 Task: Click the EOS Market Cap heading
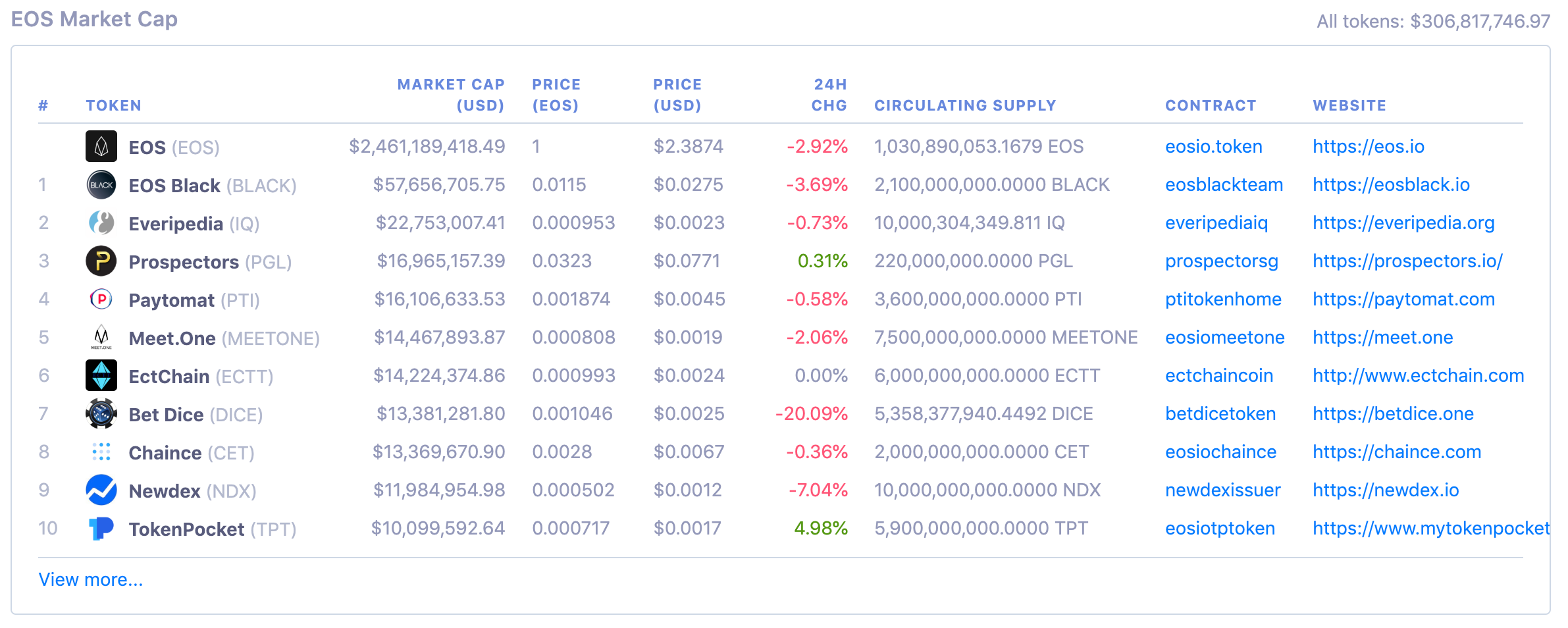pos(94,19)
